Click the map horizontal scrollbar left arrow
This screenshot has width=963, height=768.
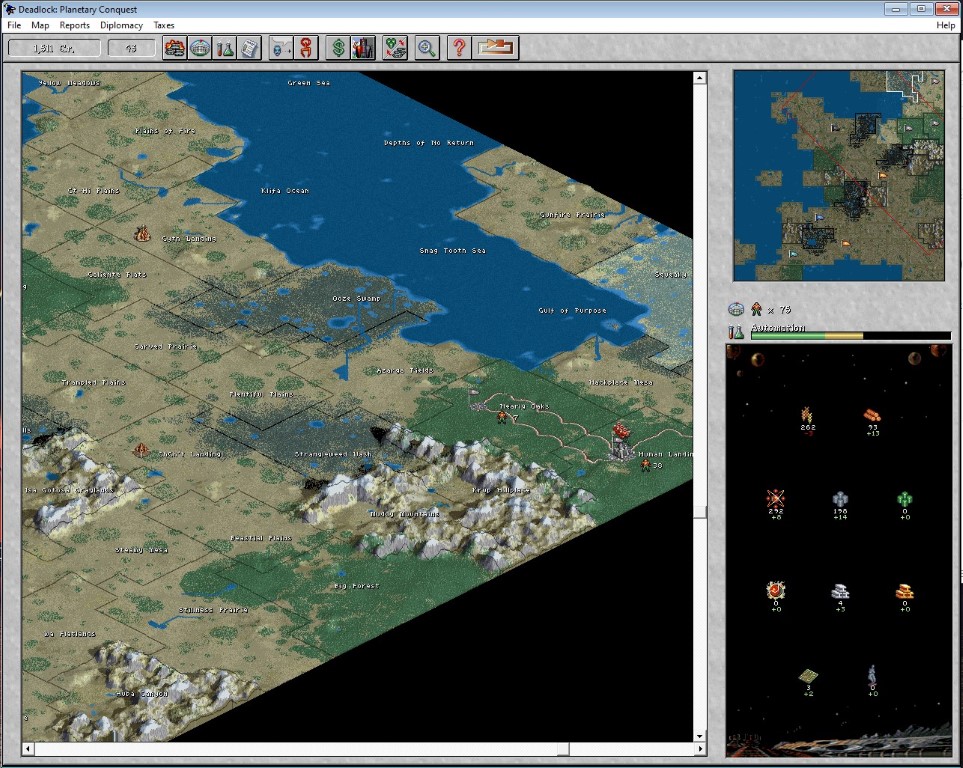tap(28, 749)
